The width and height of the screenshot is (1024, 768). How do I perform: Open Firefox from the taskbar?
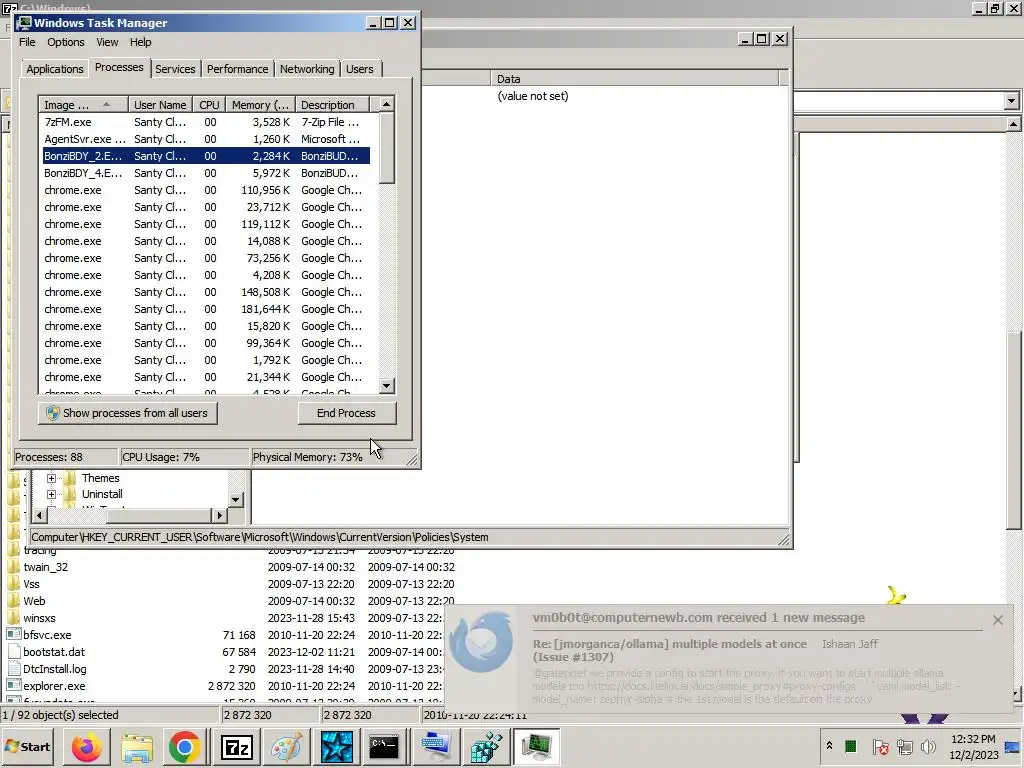[x=87, y=747]
